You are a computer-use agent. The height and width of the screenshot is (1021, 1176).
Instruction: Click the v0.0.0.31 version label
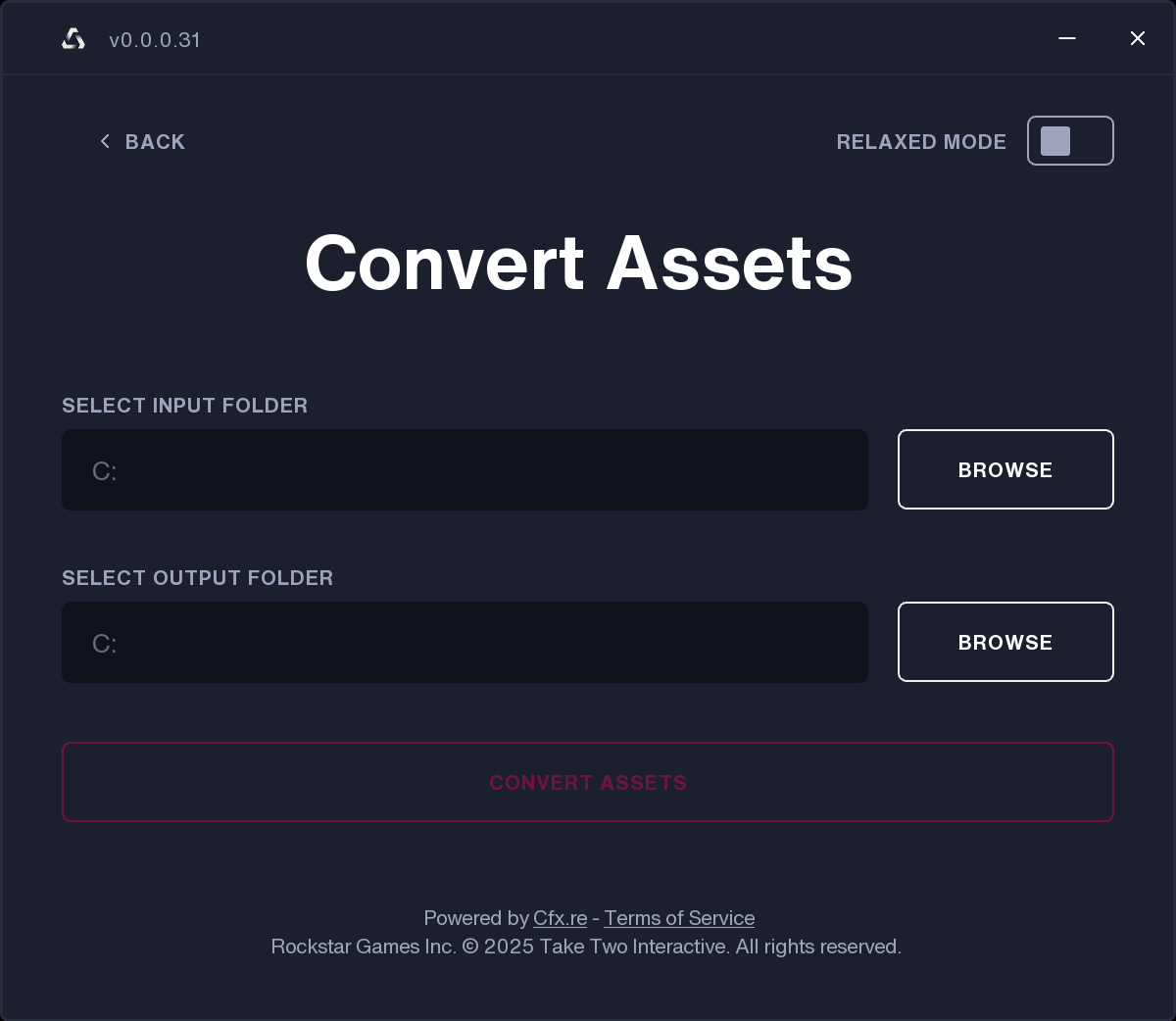[155, 40]
